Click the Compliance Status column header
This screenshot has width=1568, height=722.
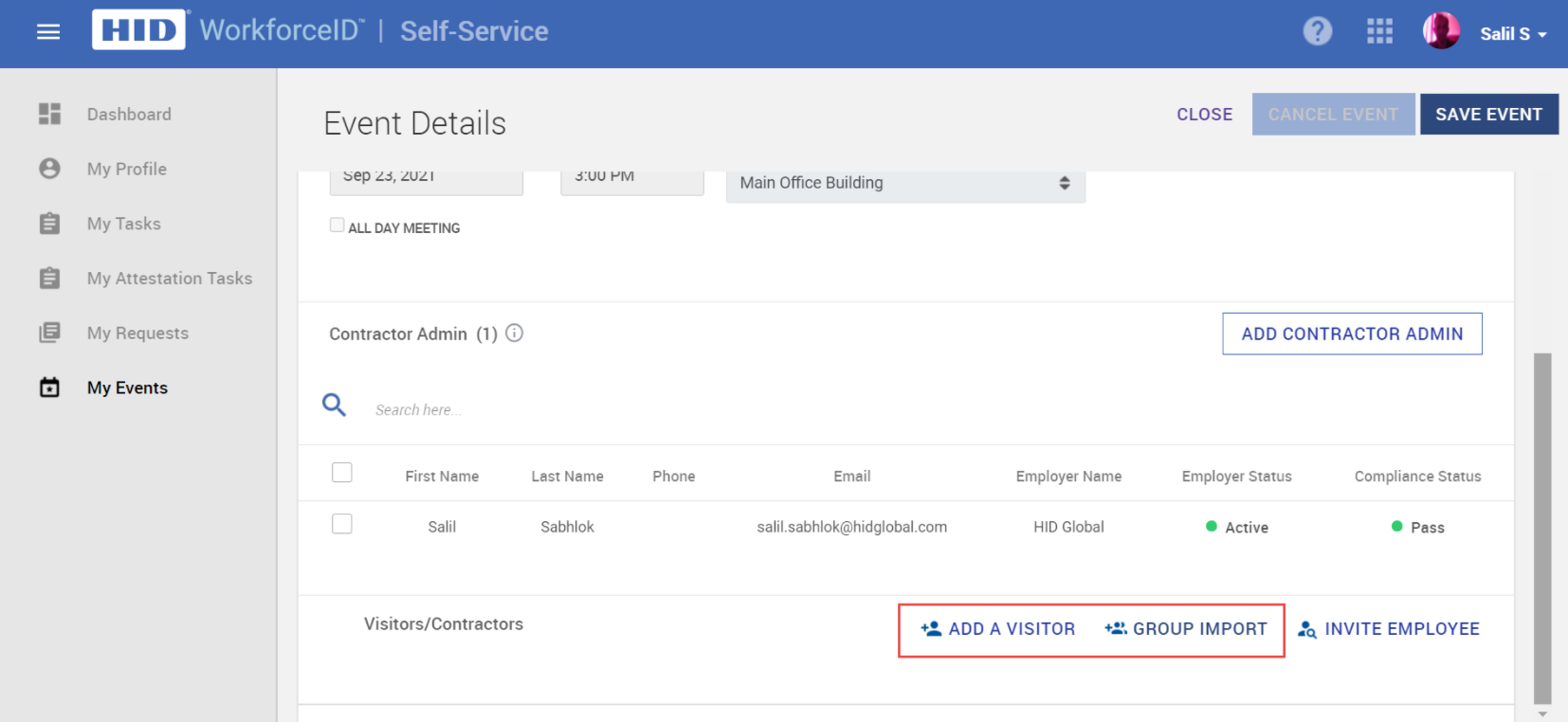1417,477
